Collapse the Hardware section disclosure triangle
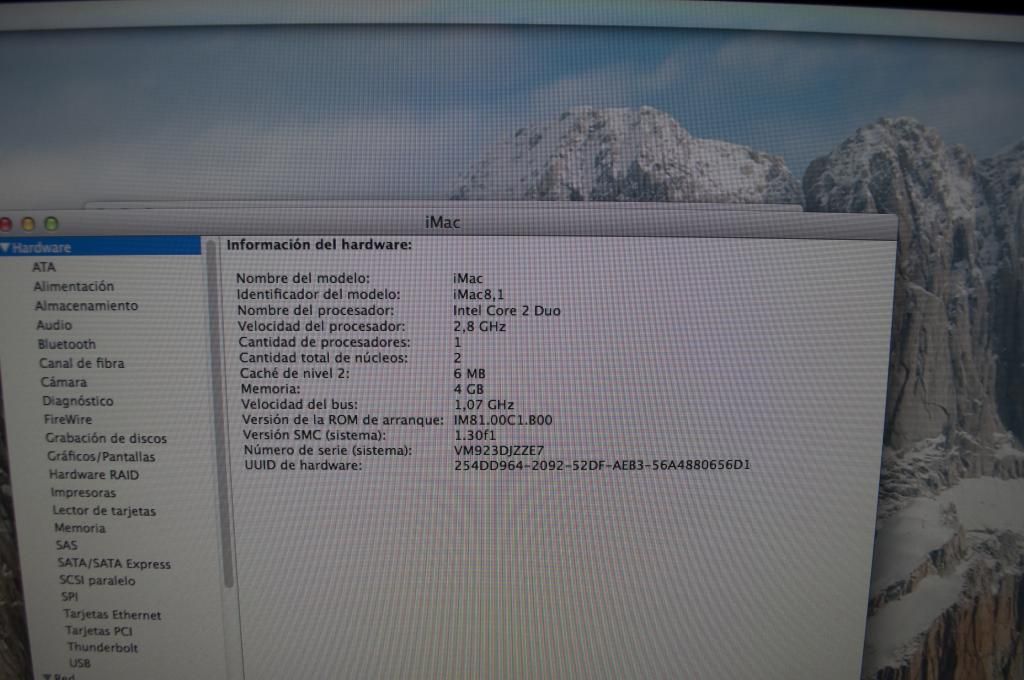Screen dimensions: 1024x680 click(x=6, y=247)
